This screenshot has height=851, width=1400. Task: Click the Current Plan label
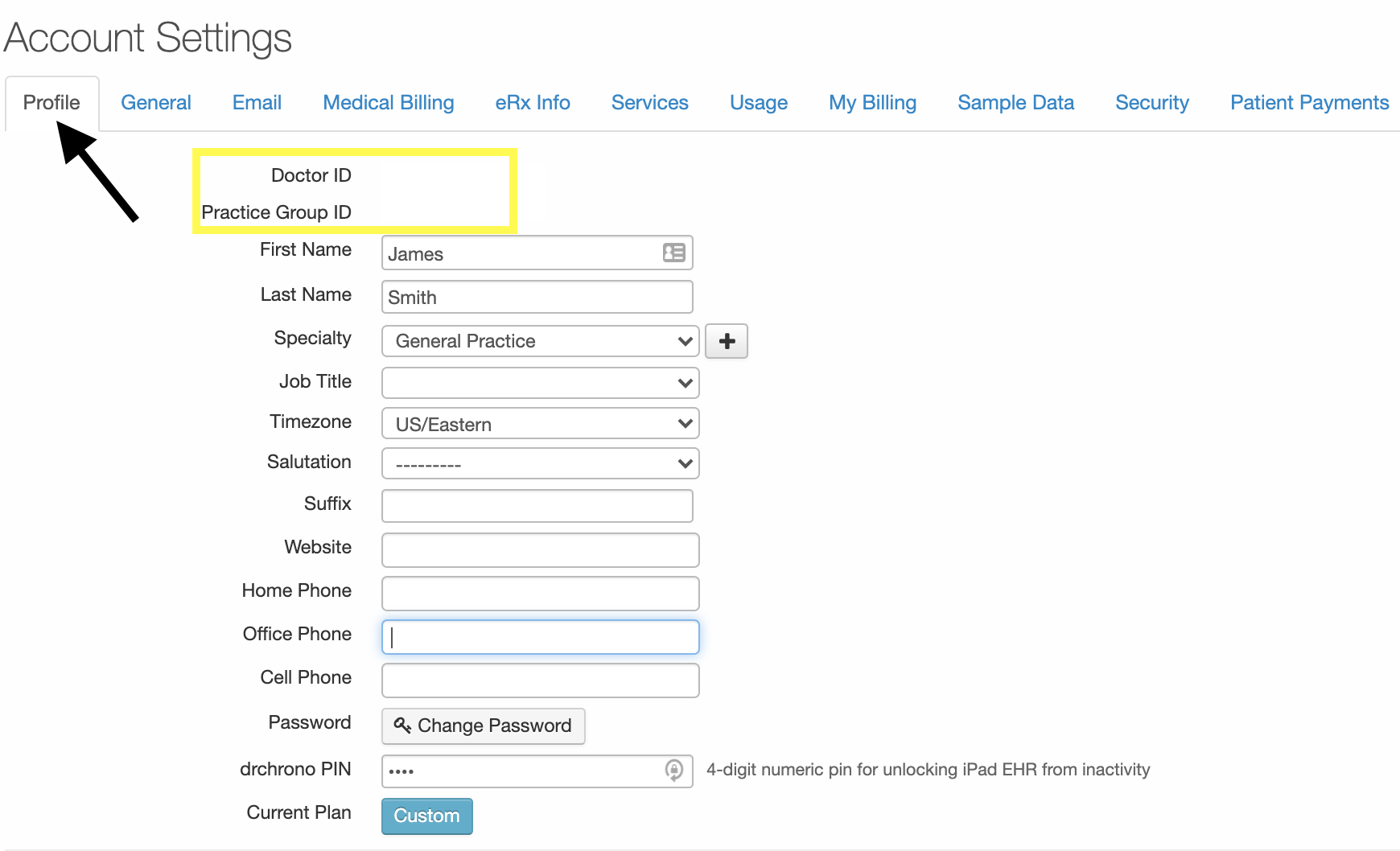299,812
